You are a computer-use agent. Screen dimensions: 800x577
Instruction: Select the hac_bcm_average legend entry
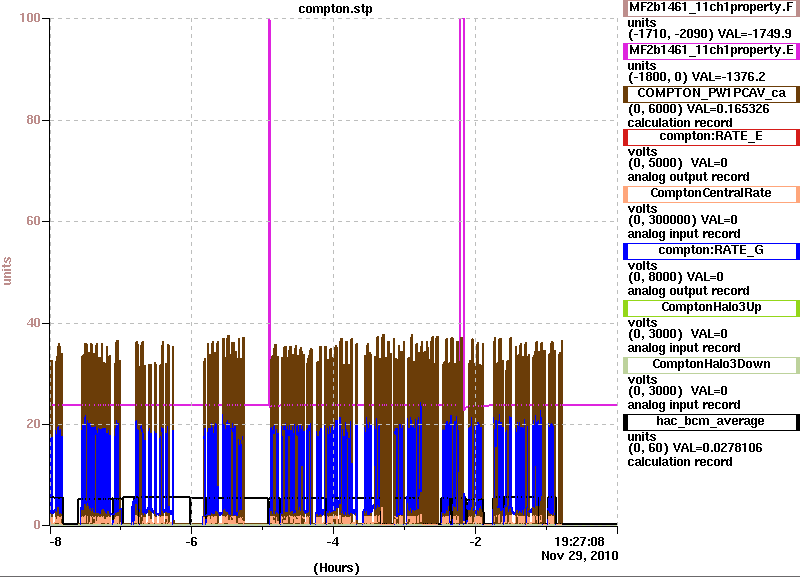[x=711, y=421]
